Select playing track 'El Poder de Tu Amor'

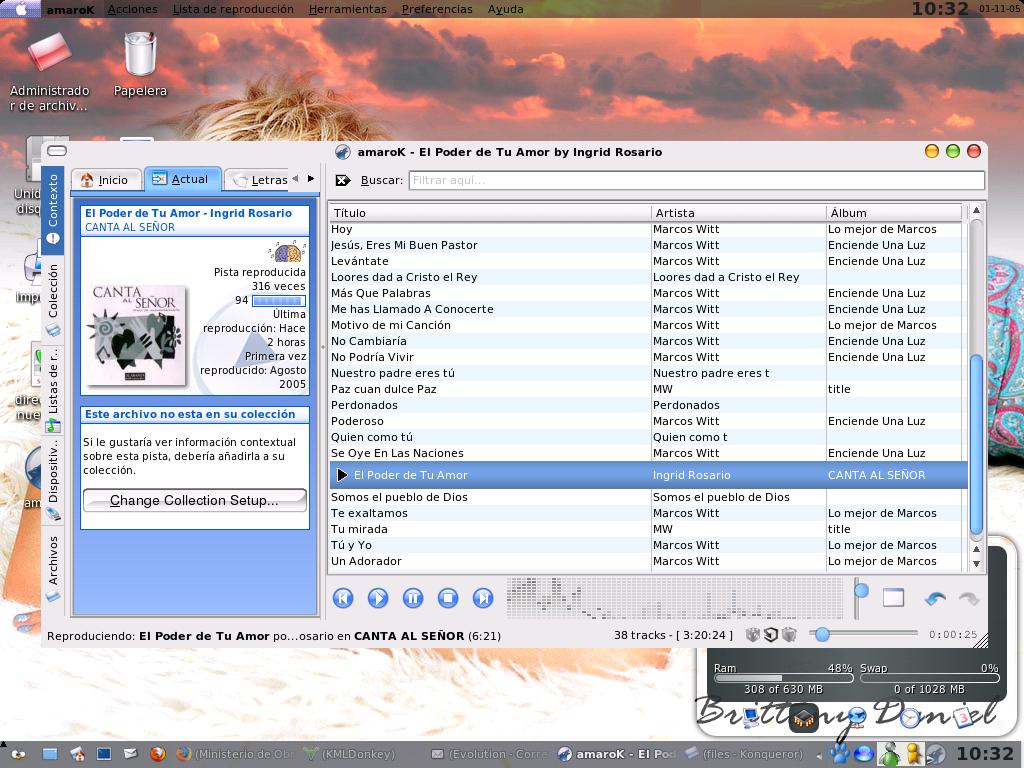click(x=647, y=475)
